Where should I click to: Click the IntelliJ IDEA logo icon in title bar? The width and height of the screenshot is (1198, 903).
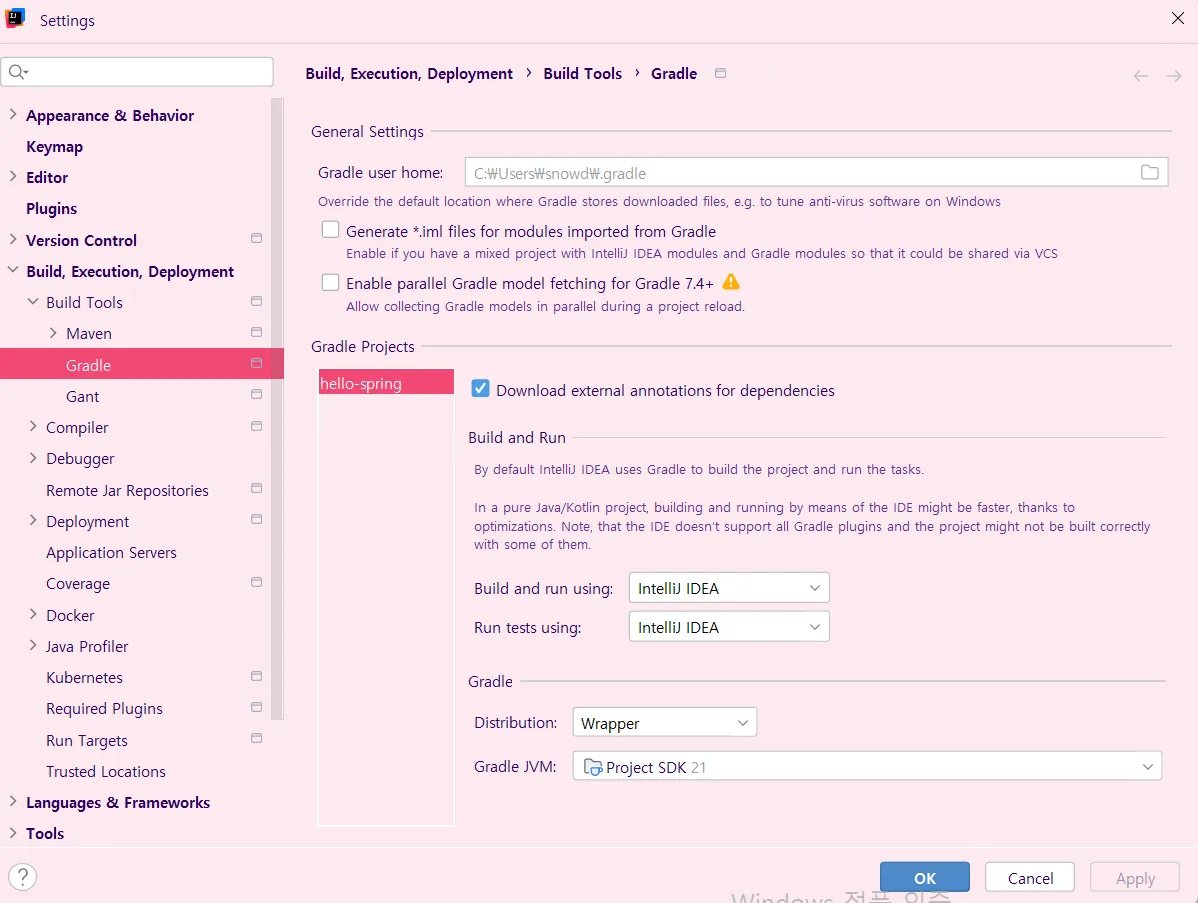pyautogui.click(x=15, y=18)
